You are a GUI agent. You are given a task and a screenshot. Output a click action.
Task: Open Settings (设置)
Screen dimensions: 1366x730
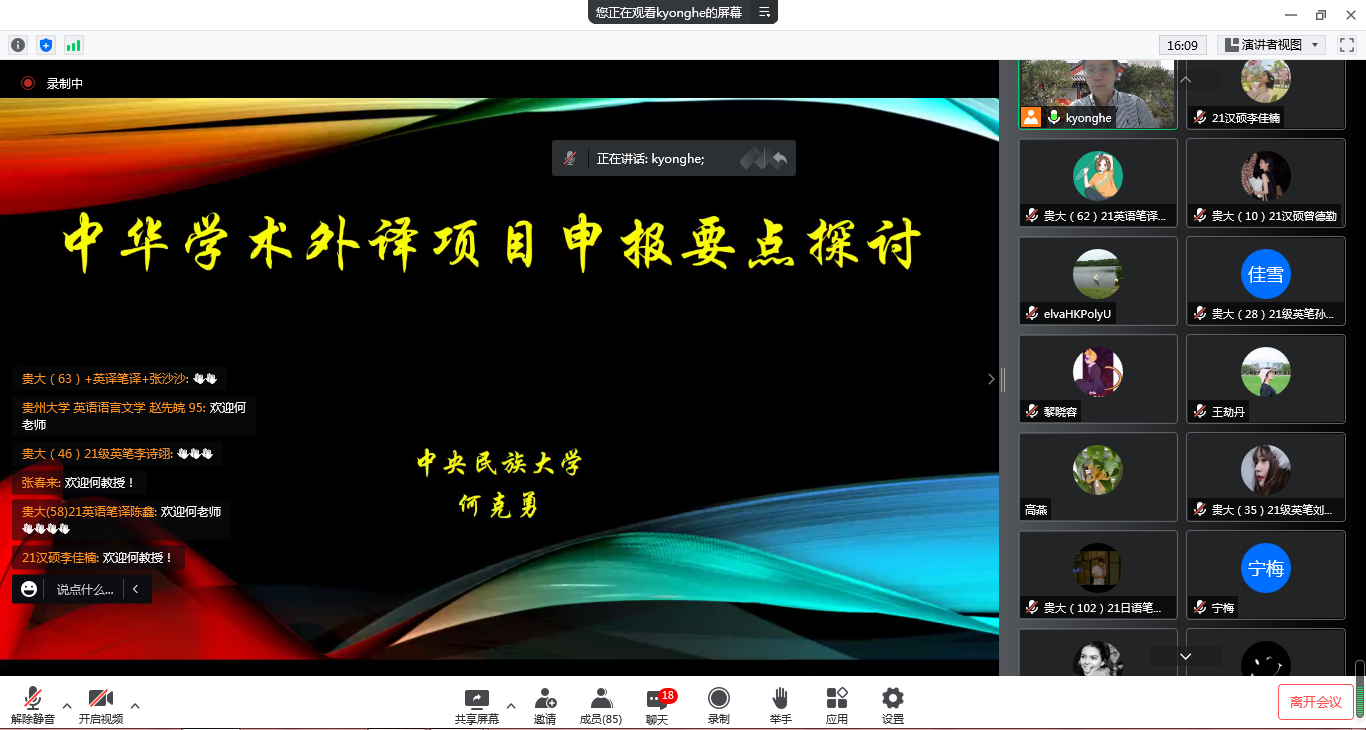(893, 706)
